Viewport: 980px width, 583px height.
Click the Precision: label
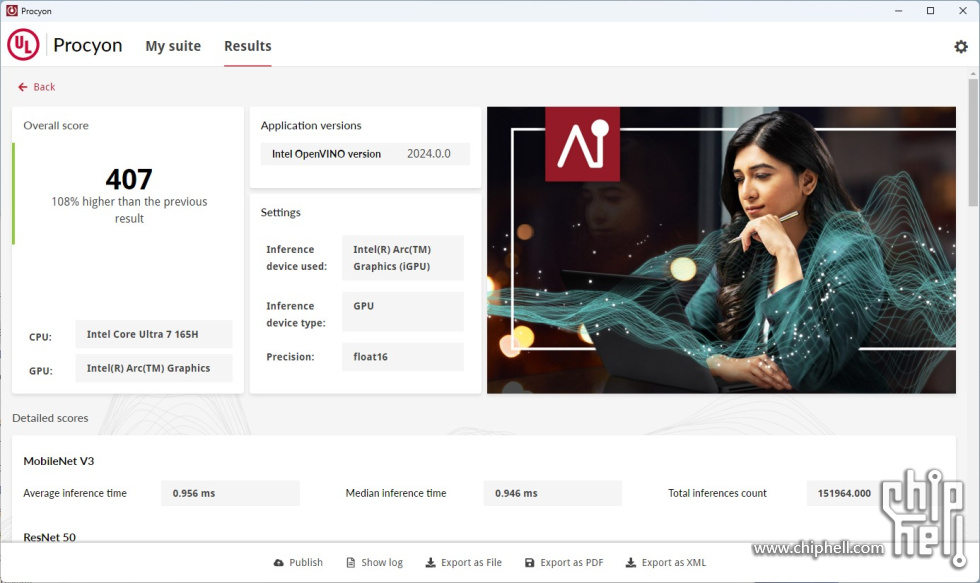tap(291, 357)
